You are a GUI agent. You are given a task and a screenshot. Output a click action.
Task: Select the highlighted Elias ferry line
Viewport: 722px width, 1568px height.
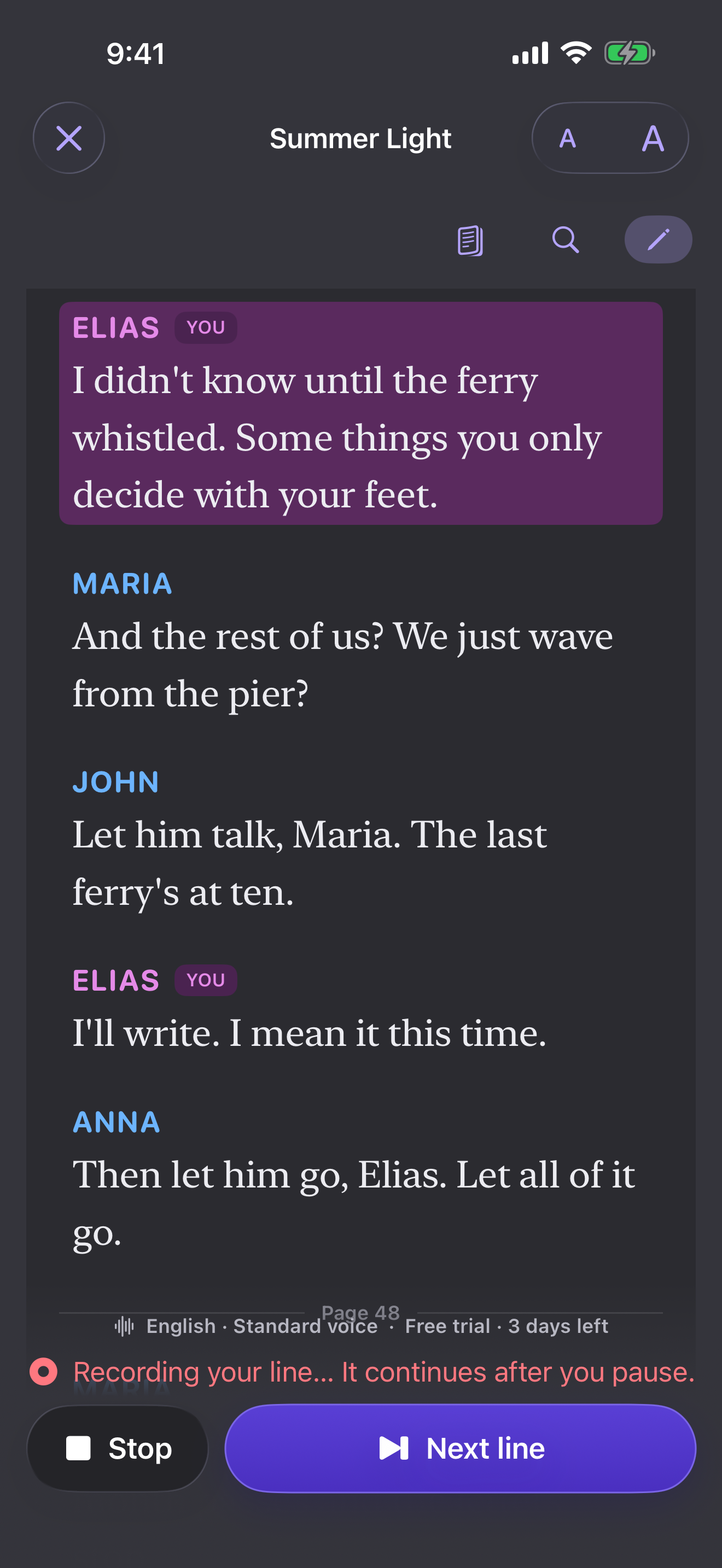click(x=361, y=413)
